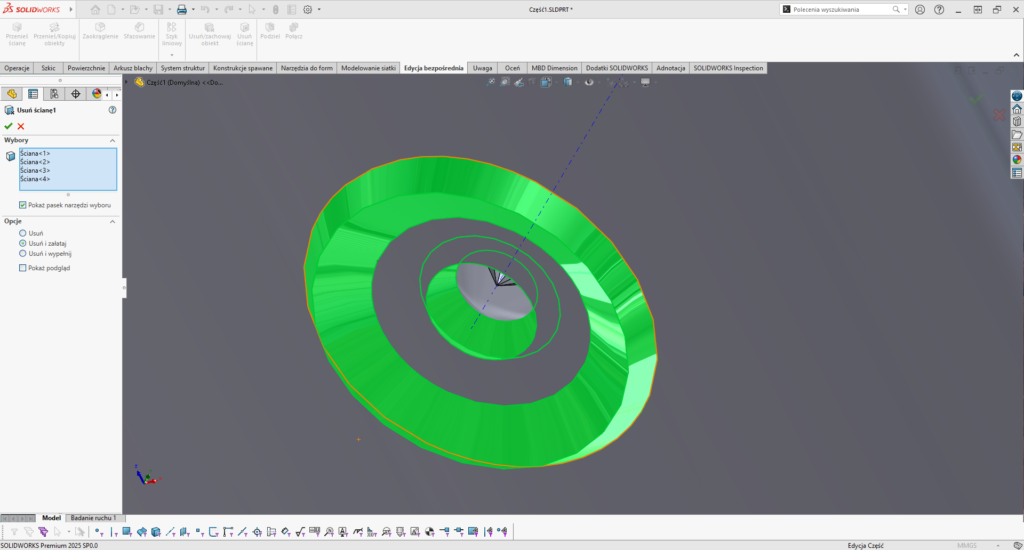
Task: Click the Print icon in title toolbar
Action: pyautogui.click(x=181, y=9)
